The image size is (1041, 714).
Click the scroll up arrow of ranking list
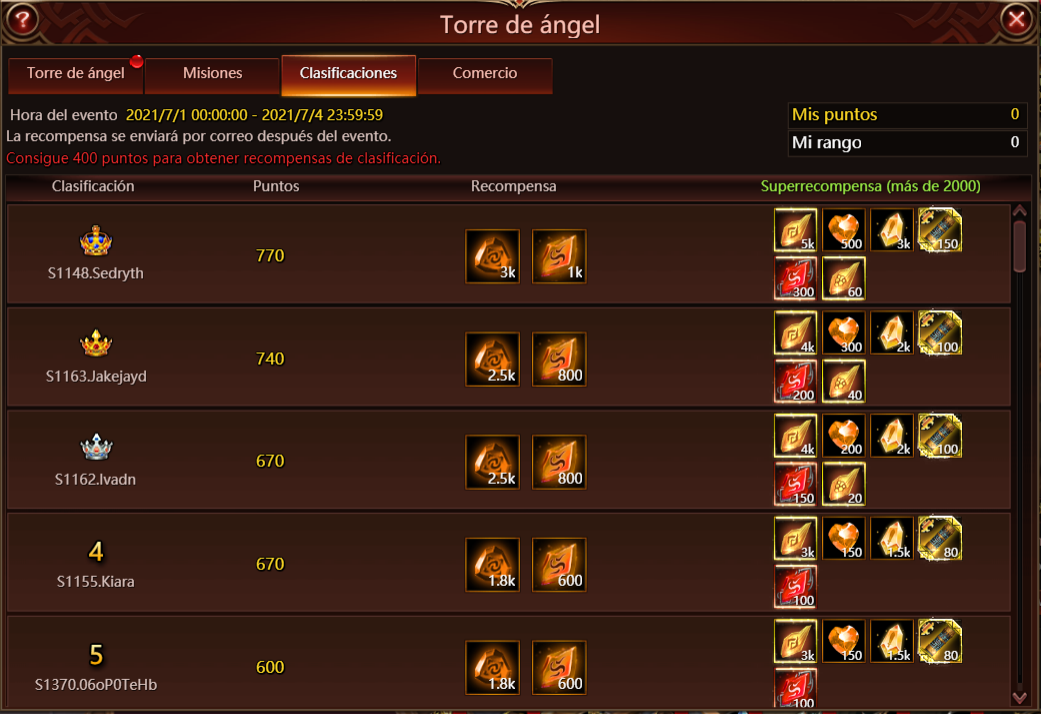click(x=1020, y=211)
